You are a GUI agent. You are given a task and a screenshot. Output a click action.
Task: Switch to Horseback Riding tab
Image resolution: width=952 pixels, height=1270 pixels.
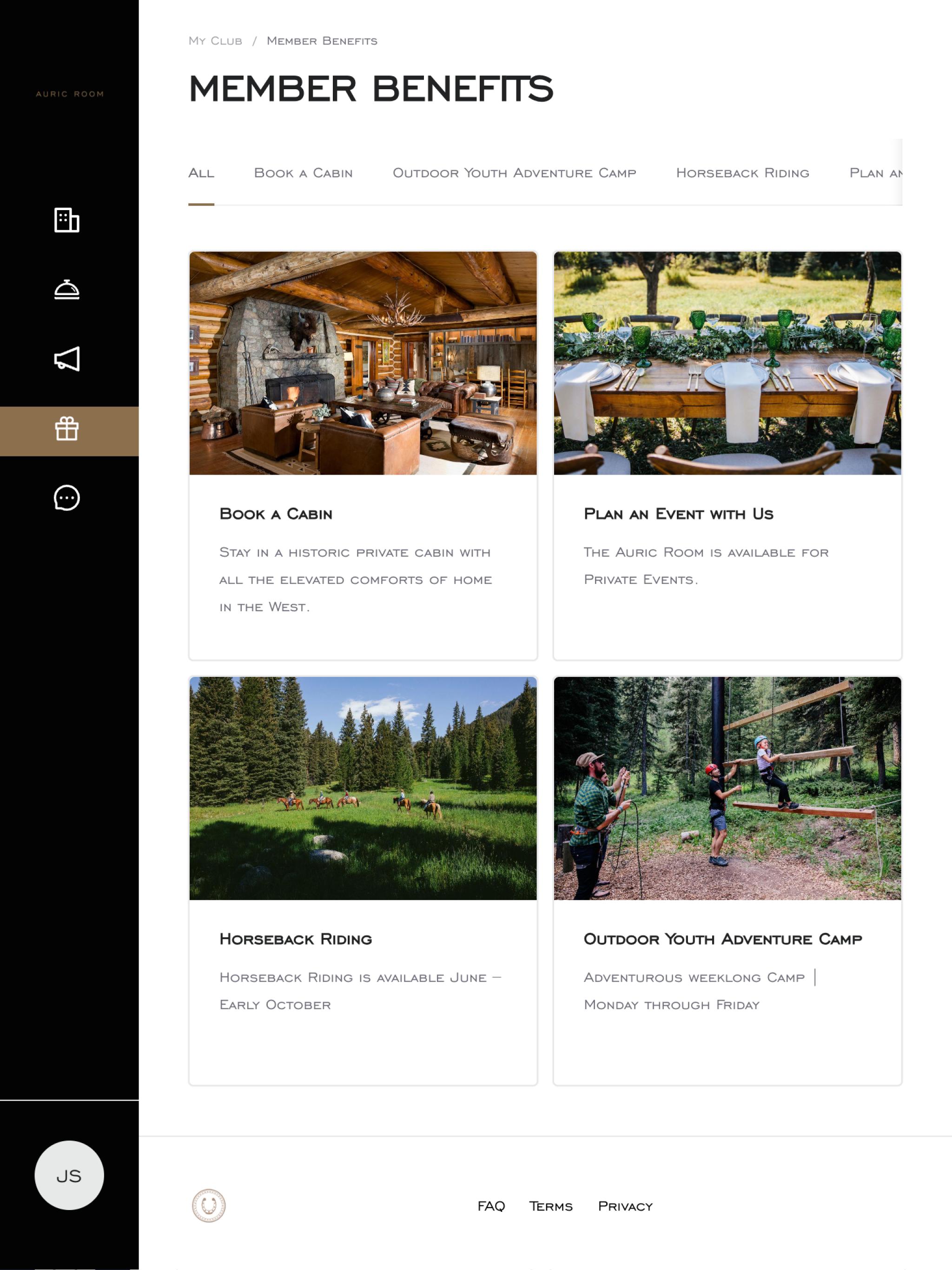click(742, 173)
